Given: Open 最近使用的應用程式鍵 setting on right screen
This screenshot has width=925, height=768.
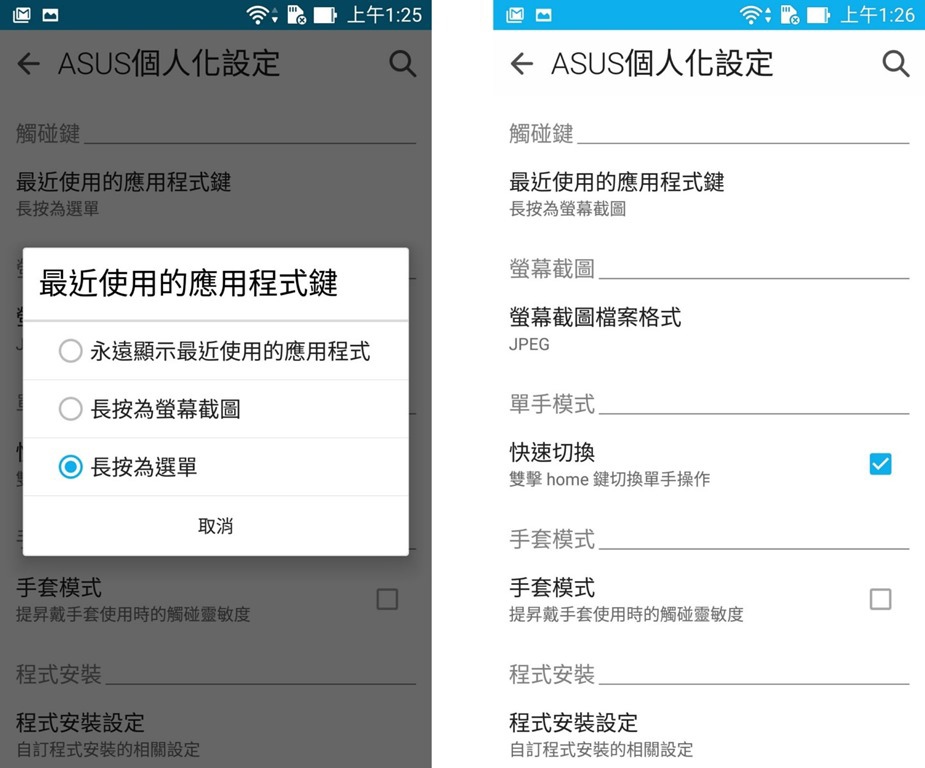Looking at the screenshot, I should pyautogui.click(x=708, y=194).
